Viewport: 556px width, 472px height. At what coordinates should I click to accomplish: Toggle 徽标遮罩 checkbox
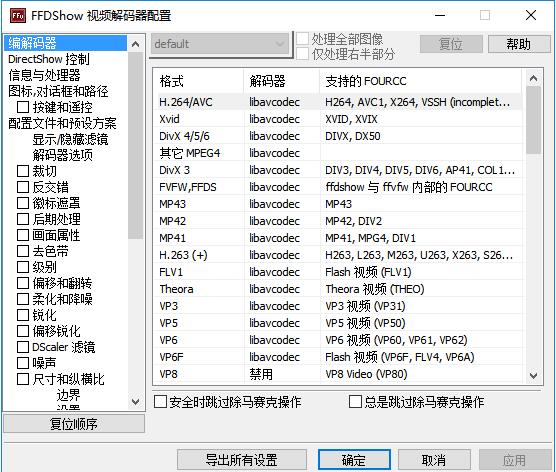(x=23, y=203)
